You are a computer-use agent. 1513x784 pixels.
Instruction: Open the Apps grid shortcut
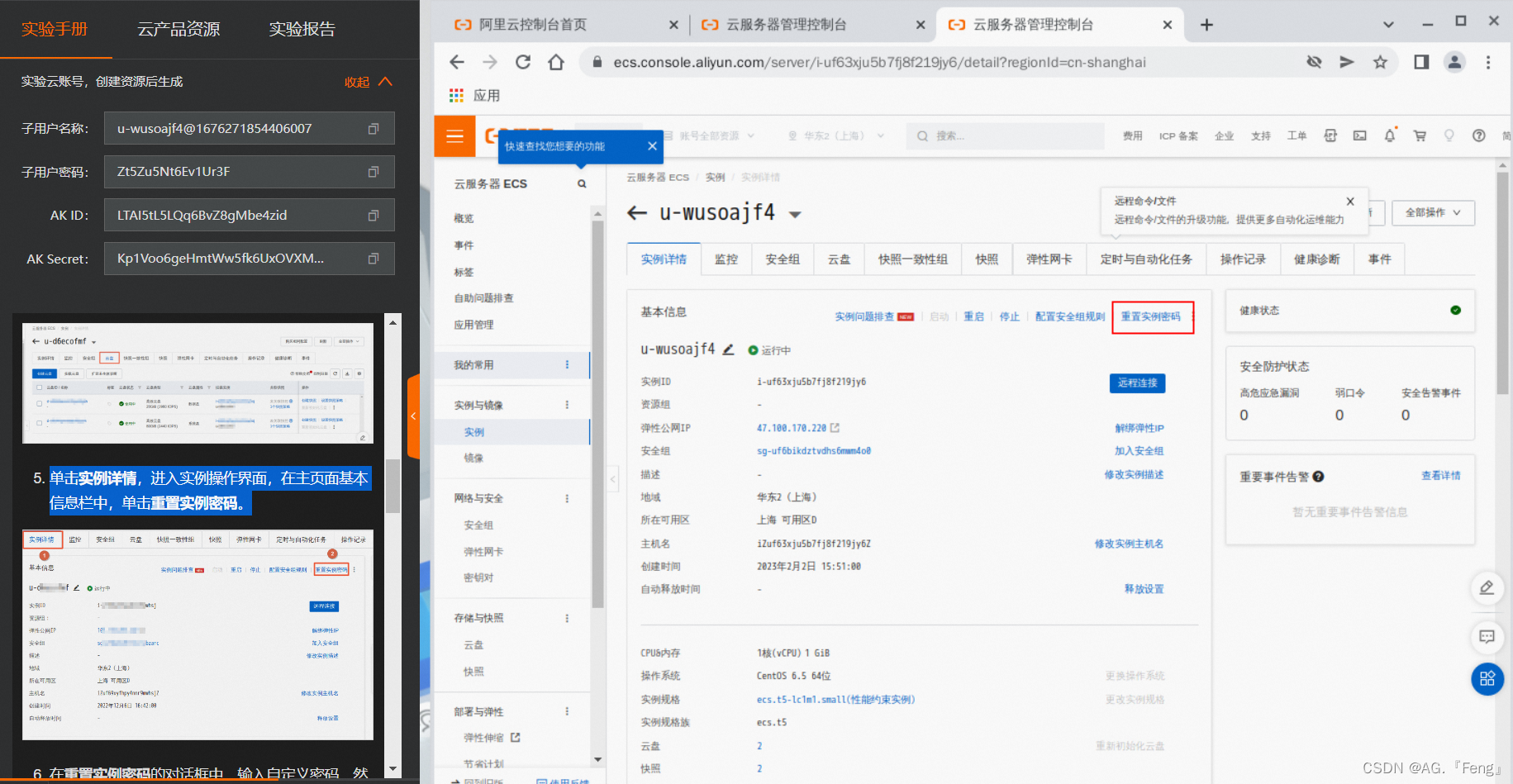[x=456, y=96]
